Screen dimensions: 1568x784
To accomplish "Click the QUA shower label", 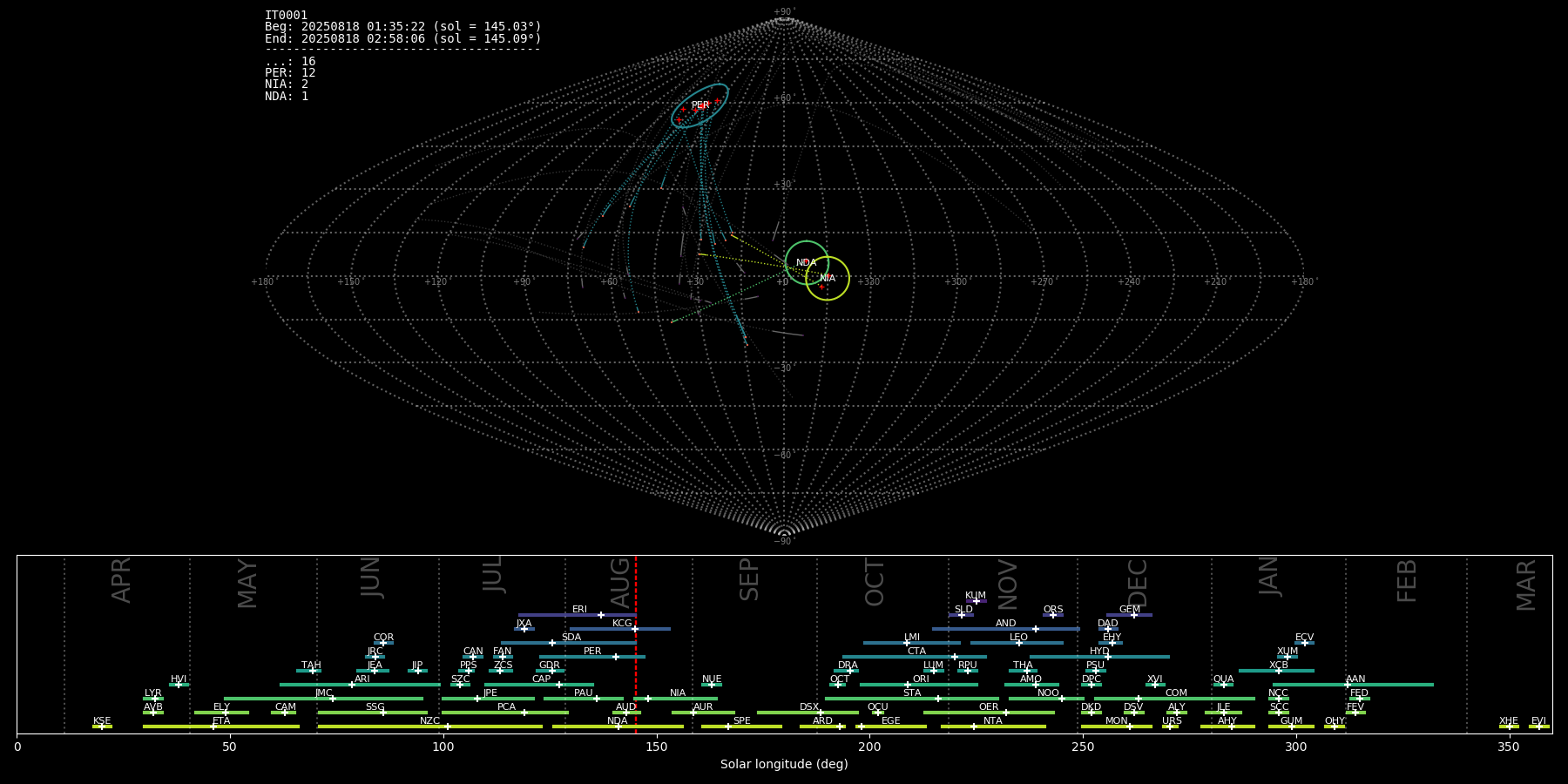I will click(x=1224, y=679).
